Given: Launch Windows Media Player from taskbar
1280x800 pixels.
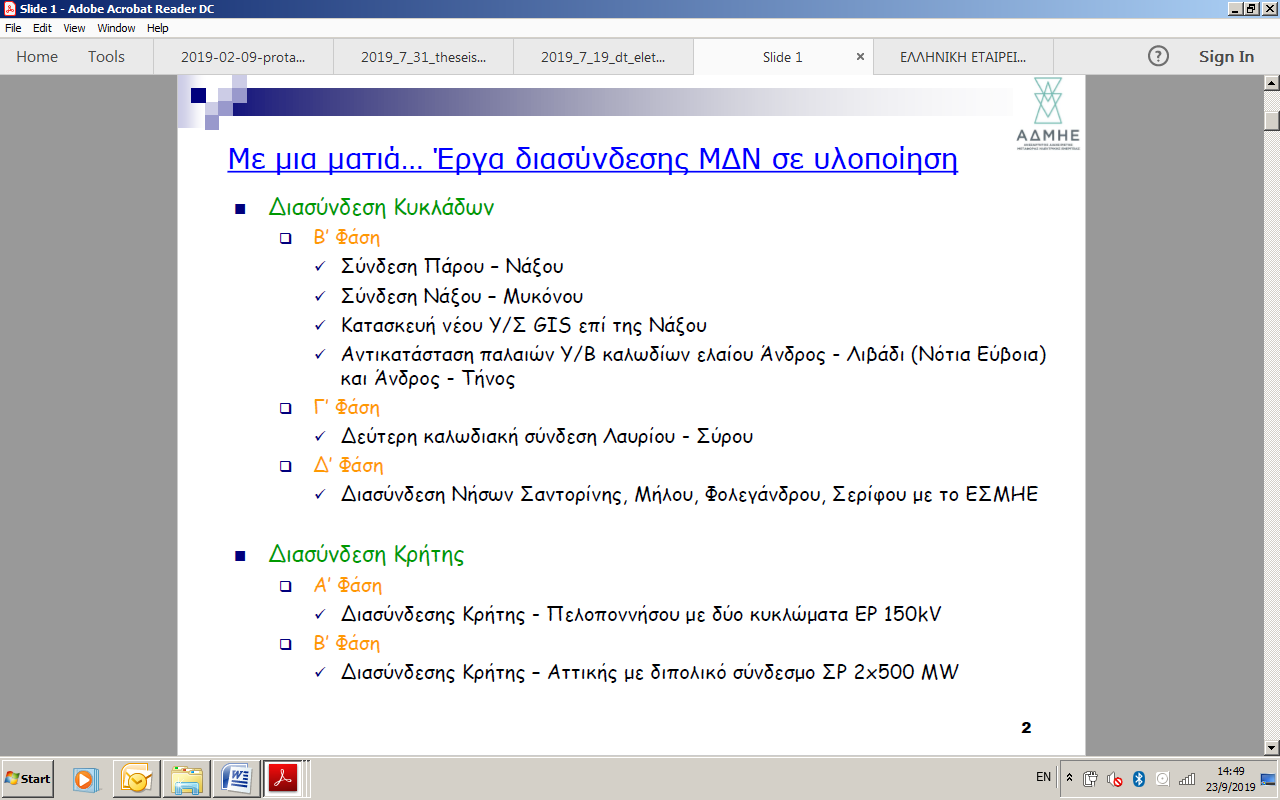Looking at the screenshot, I should coord(85,778).
